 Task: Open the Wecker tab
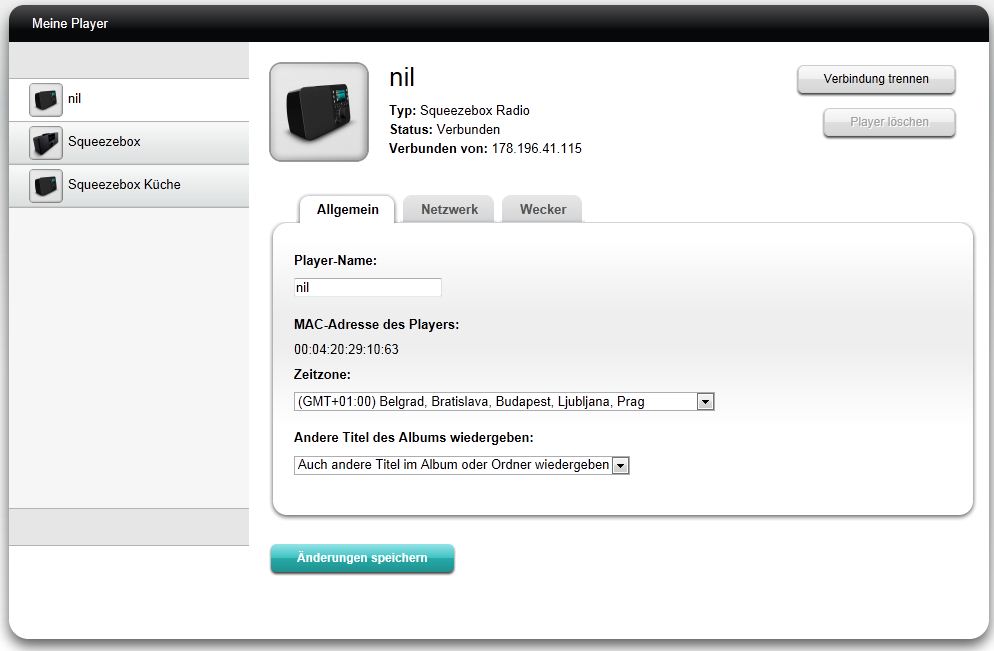tap(542, 209)
